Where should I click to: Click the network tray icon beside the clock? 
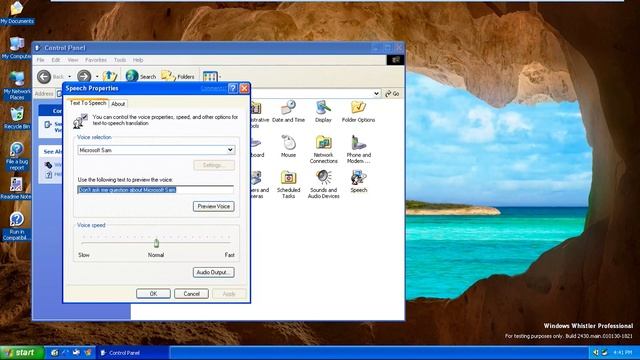coord(604,352)
